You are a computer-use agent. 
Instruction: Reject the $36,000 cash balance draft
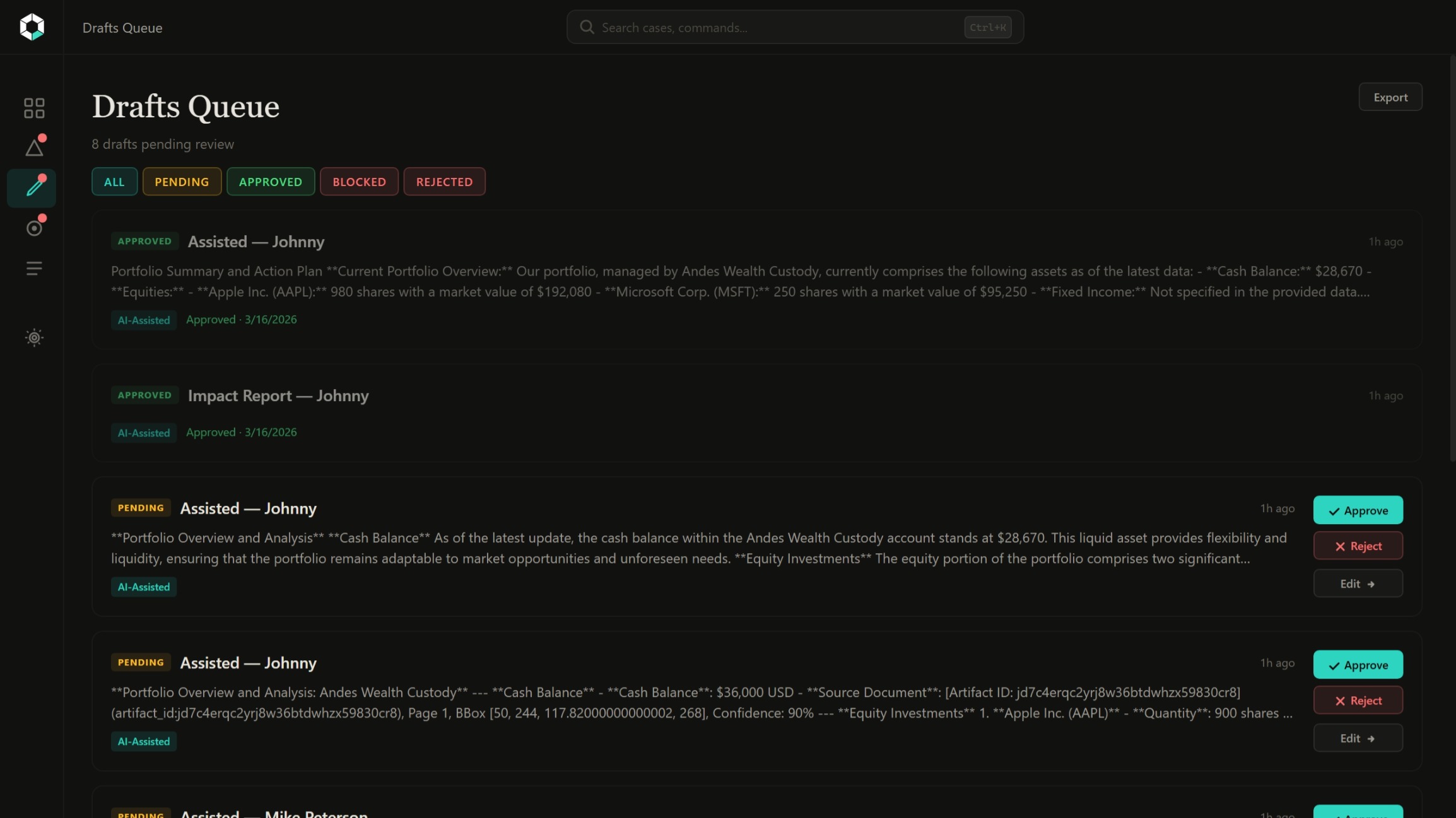(x=1358, y=701)
